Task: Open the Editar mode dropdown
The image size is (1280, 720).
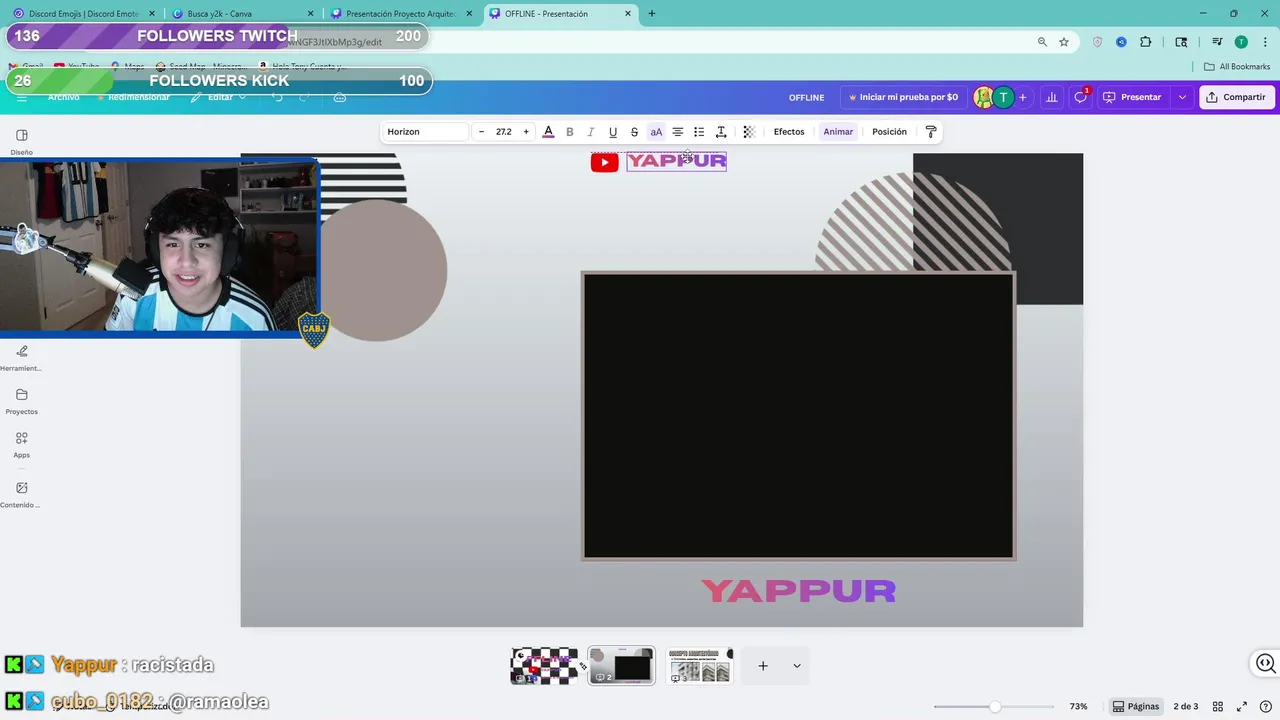Action: (x=219, y=97)
